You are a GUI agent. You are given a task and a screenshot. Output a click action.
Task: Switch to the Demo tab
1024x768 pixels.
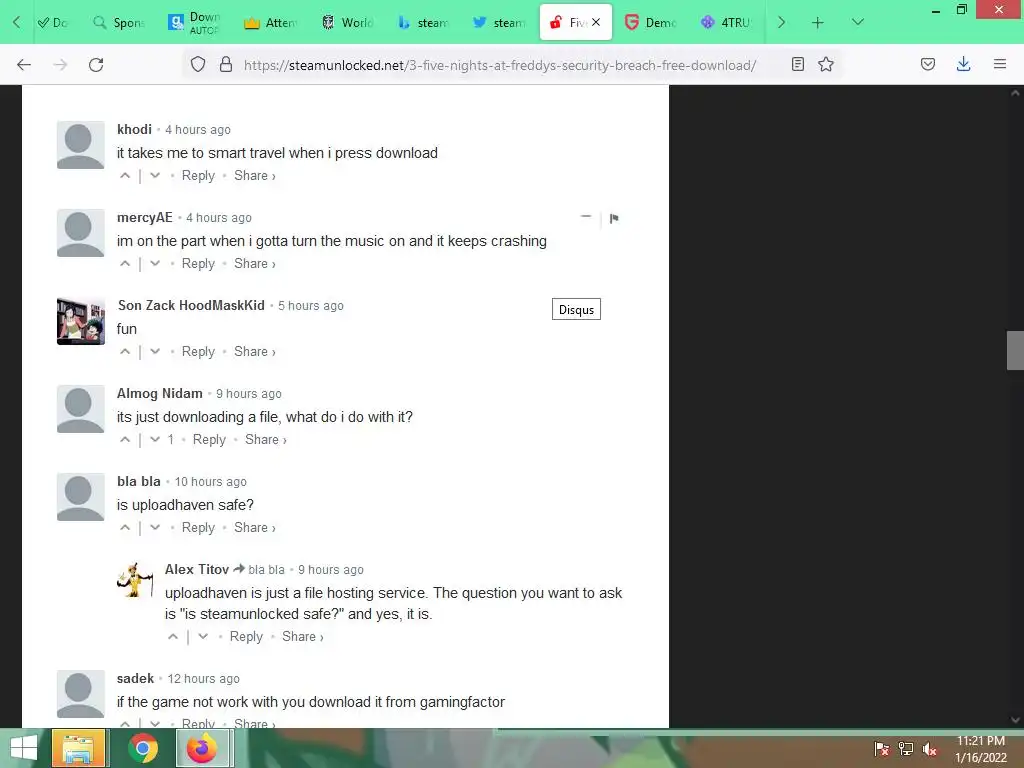pos(650,23)
